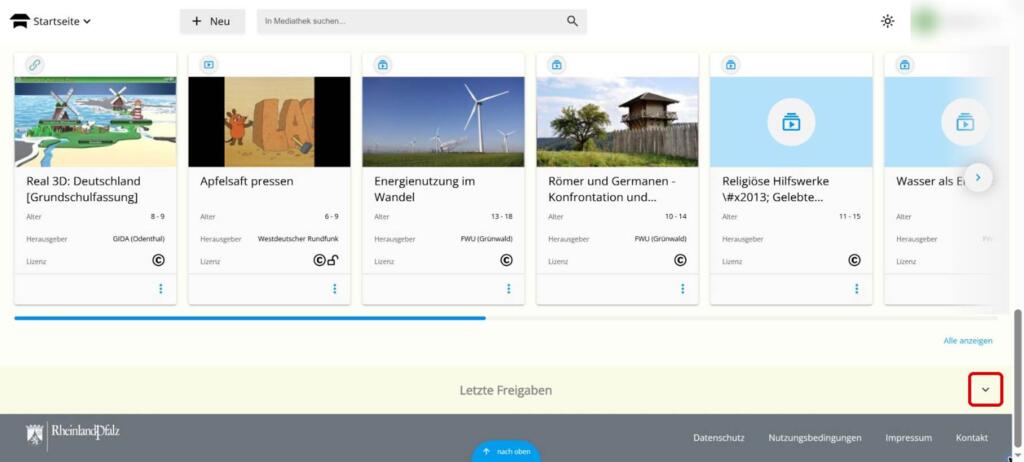
Task: Advance carousel with right arrow button
Action: [978, 178]
